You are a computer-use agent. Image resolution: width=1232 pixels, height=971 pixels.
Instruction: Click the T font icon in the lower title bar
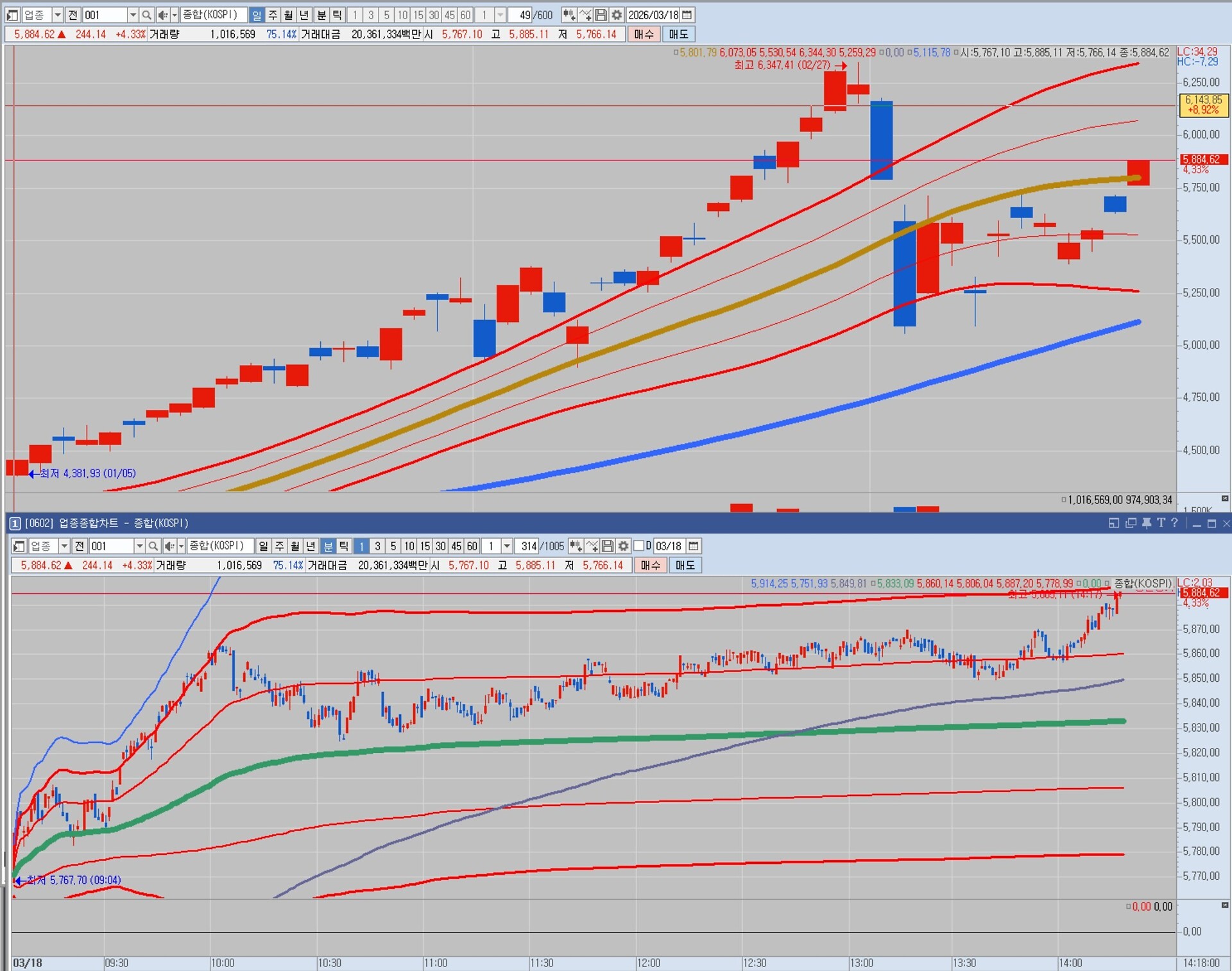pyautogui.click(x=1161, y=523)
